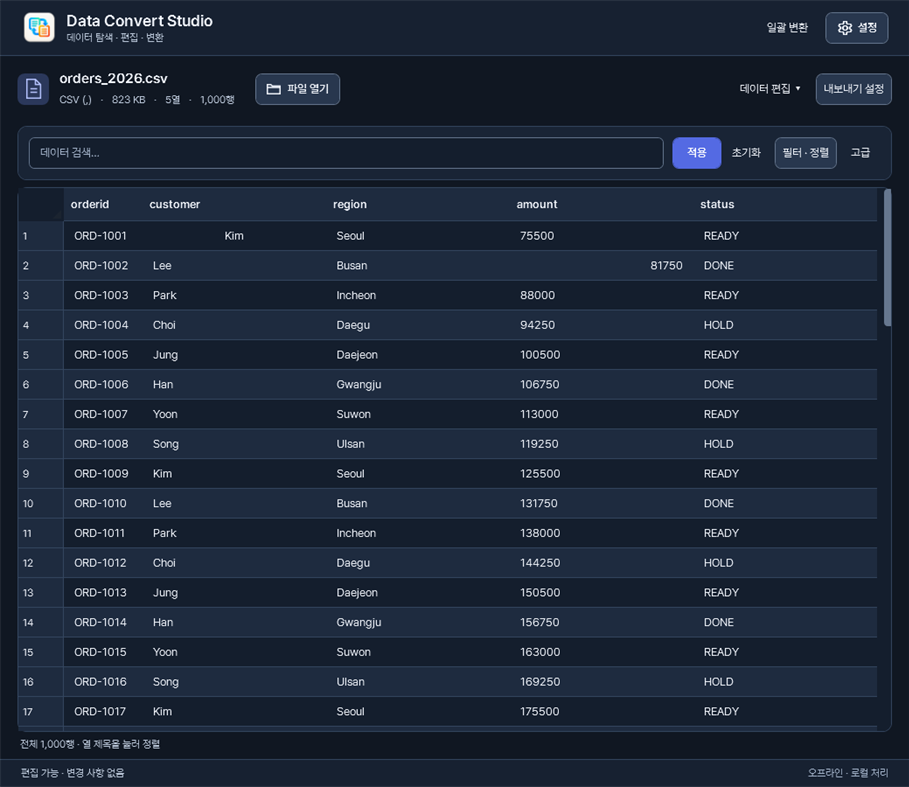Select customer Choi in row 4
Screen dimensions: 909x787
(x=234, y=325)
